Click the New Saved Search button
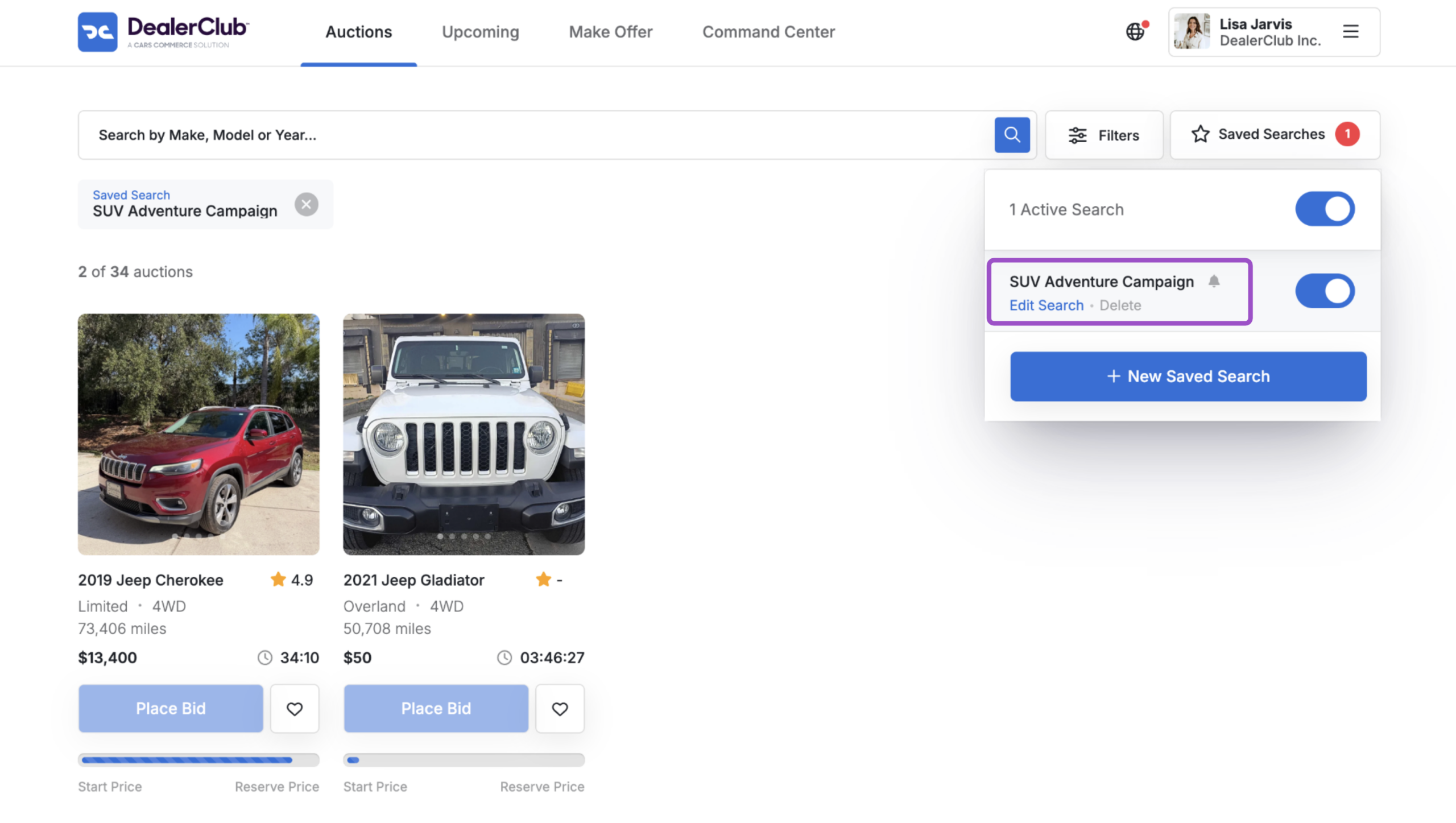This screenshot has height=823, width=1456. [1188, 376]
